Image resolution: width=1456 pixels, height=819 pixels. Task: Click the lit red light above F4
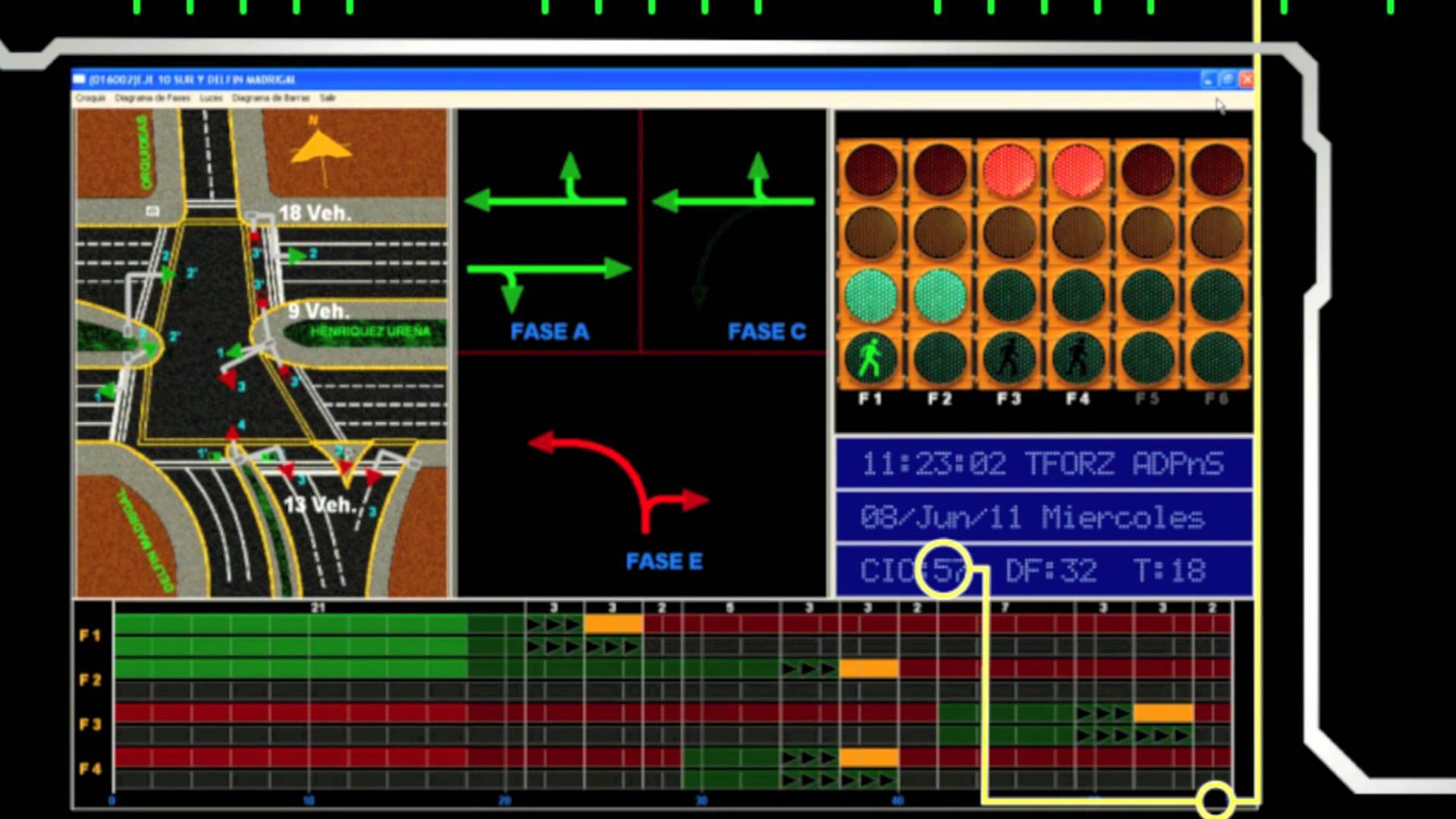[x=1078, y=169]
